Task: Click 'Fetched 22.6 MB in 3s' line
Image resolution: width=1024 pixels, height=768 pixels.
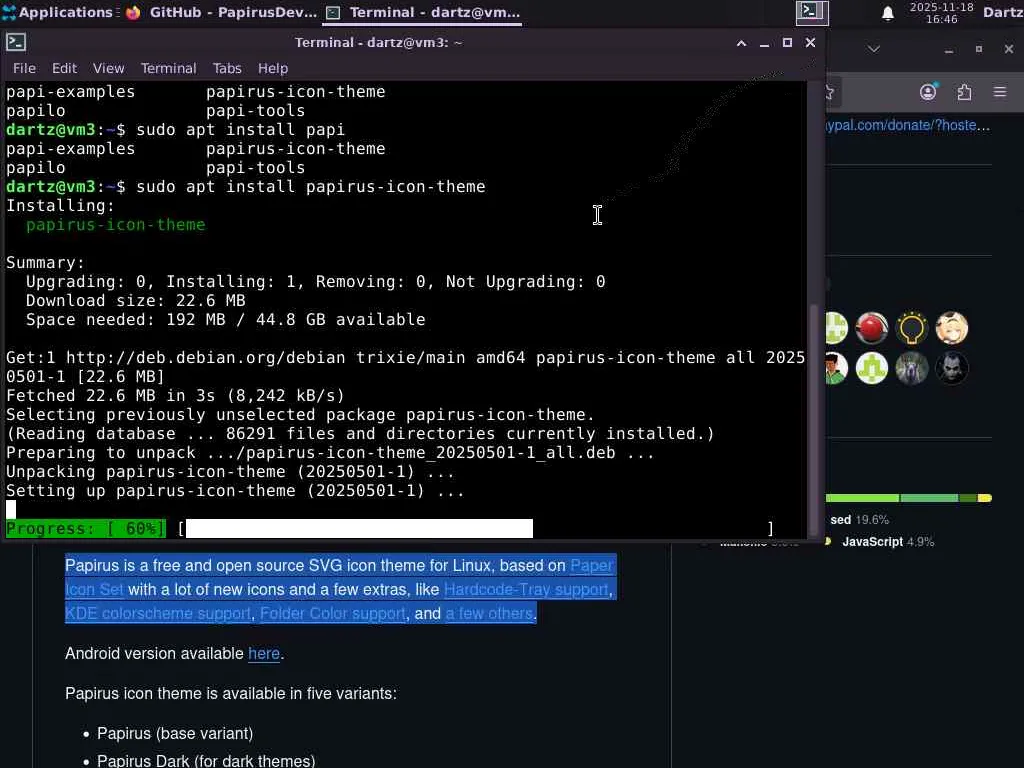Action: (x=175, y=396)
